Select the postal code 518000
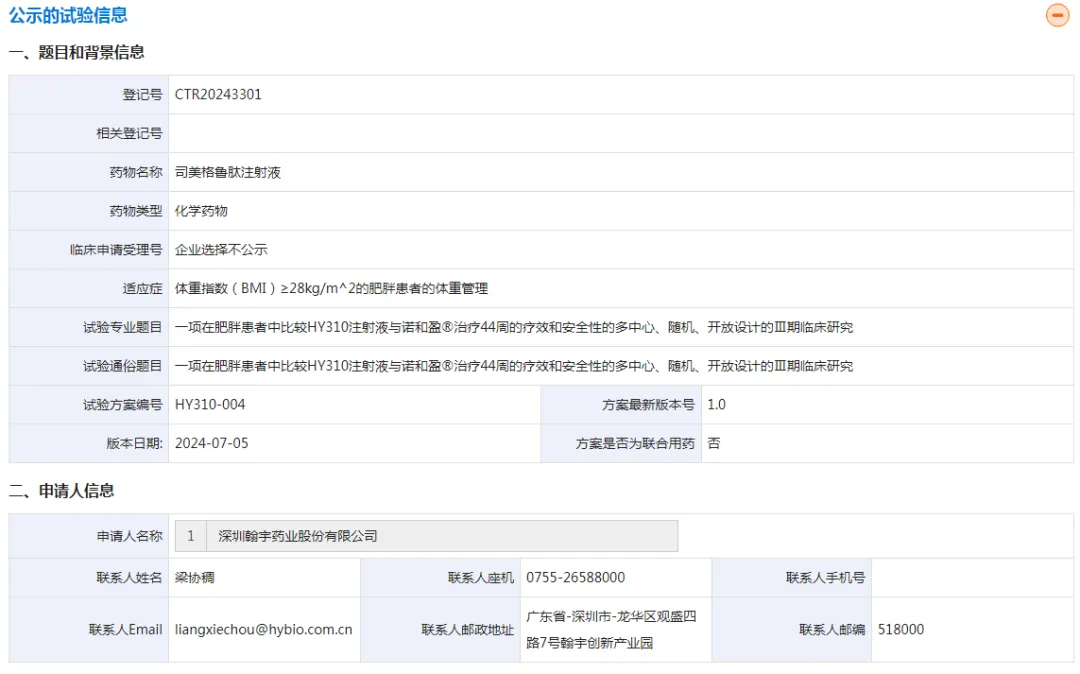The height and width of the screenshot is (674, 1080). 901,630
